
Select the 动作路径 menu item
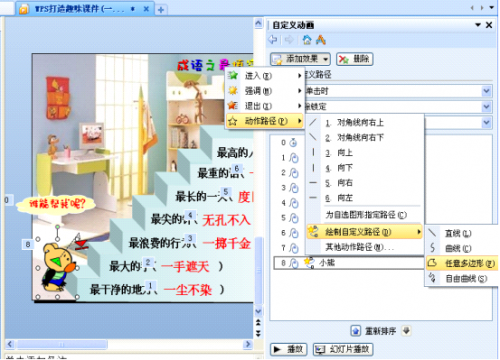click(265, 121)
